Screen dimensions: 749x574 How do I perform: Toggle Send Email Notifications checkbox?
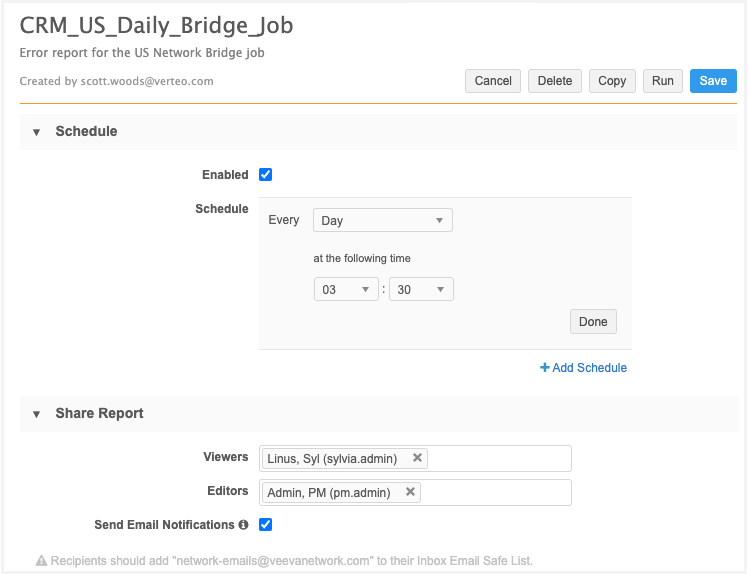coord(265,524)
